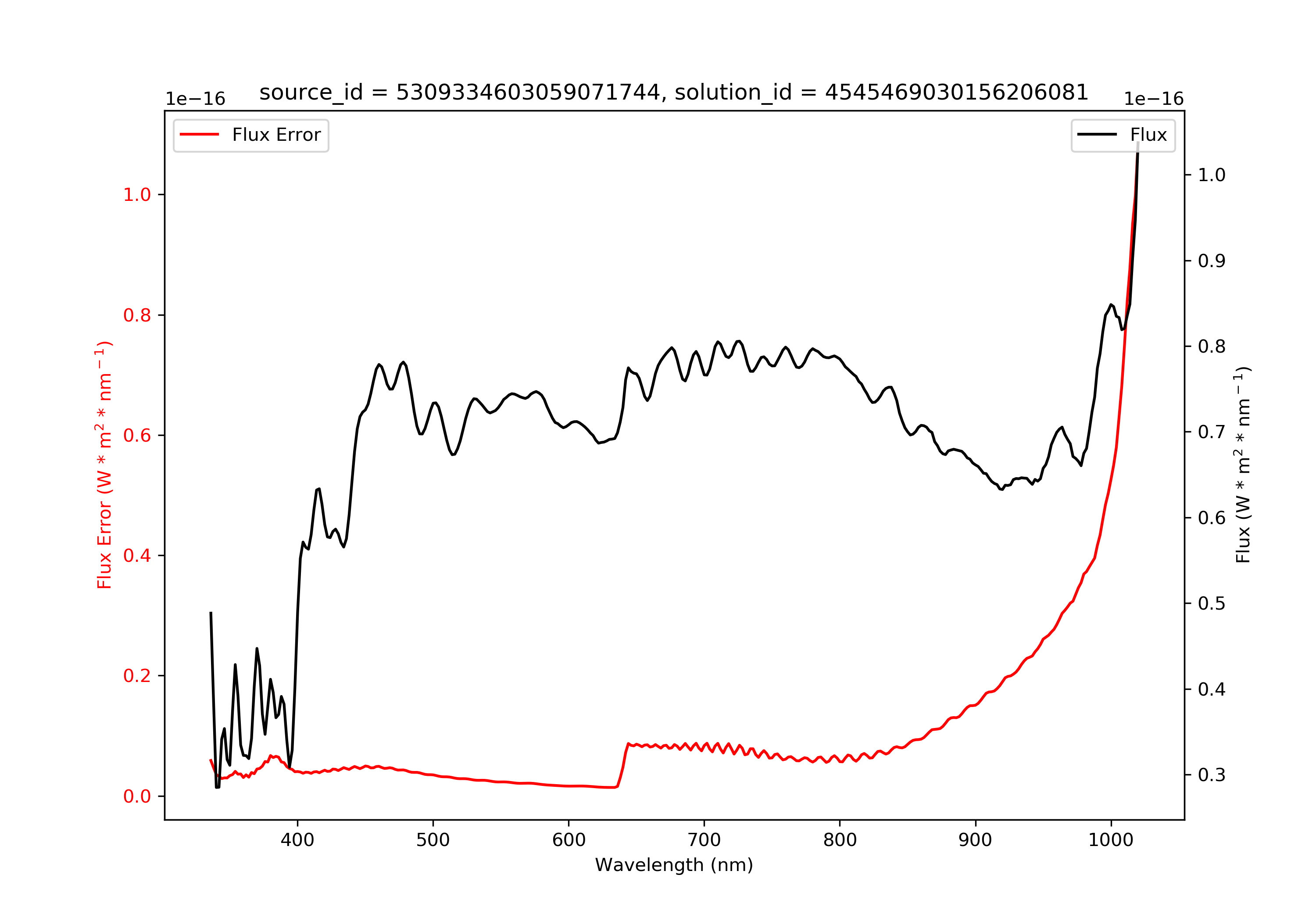Click the red Flux Error y-axis label

(x=104, y=465)
